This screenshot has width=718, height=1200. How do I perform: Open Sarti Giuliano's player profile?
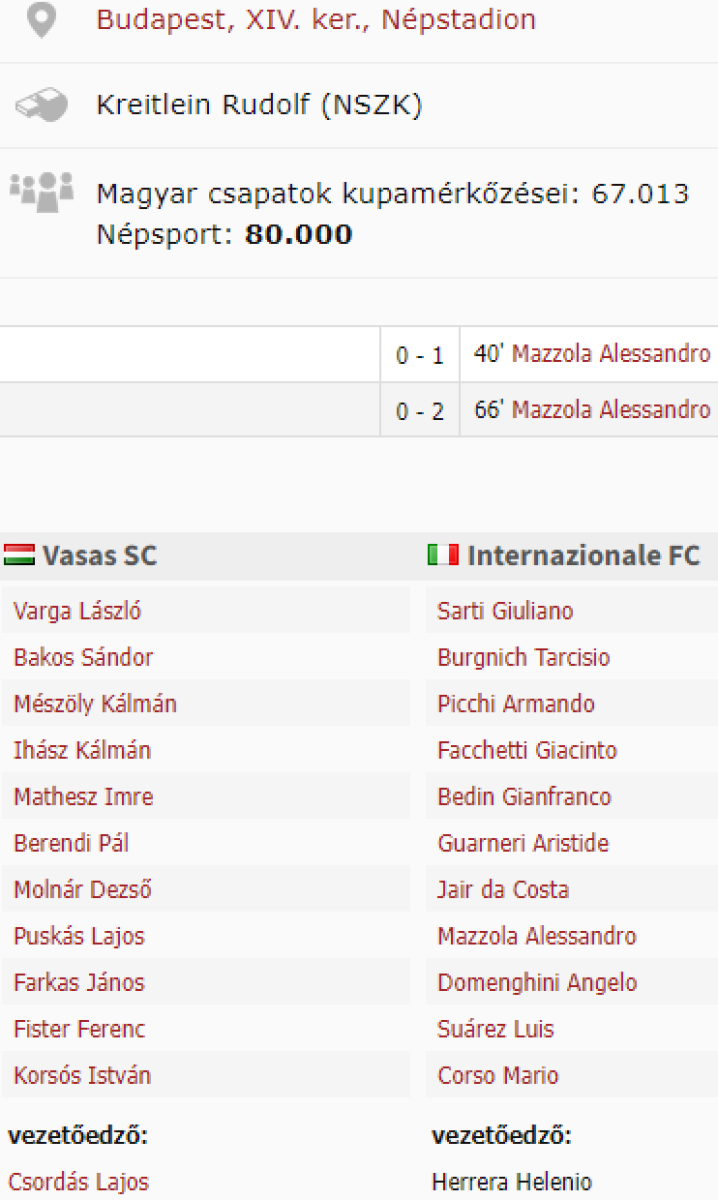point(505,611)
